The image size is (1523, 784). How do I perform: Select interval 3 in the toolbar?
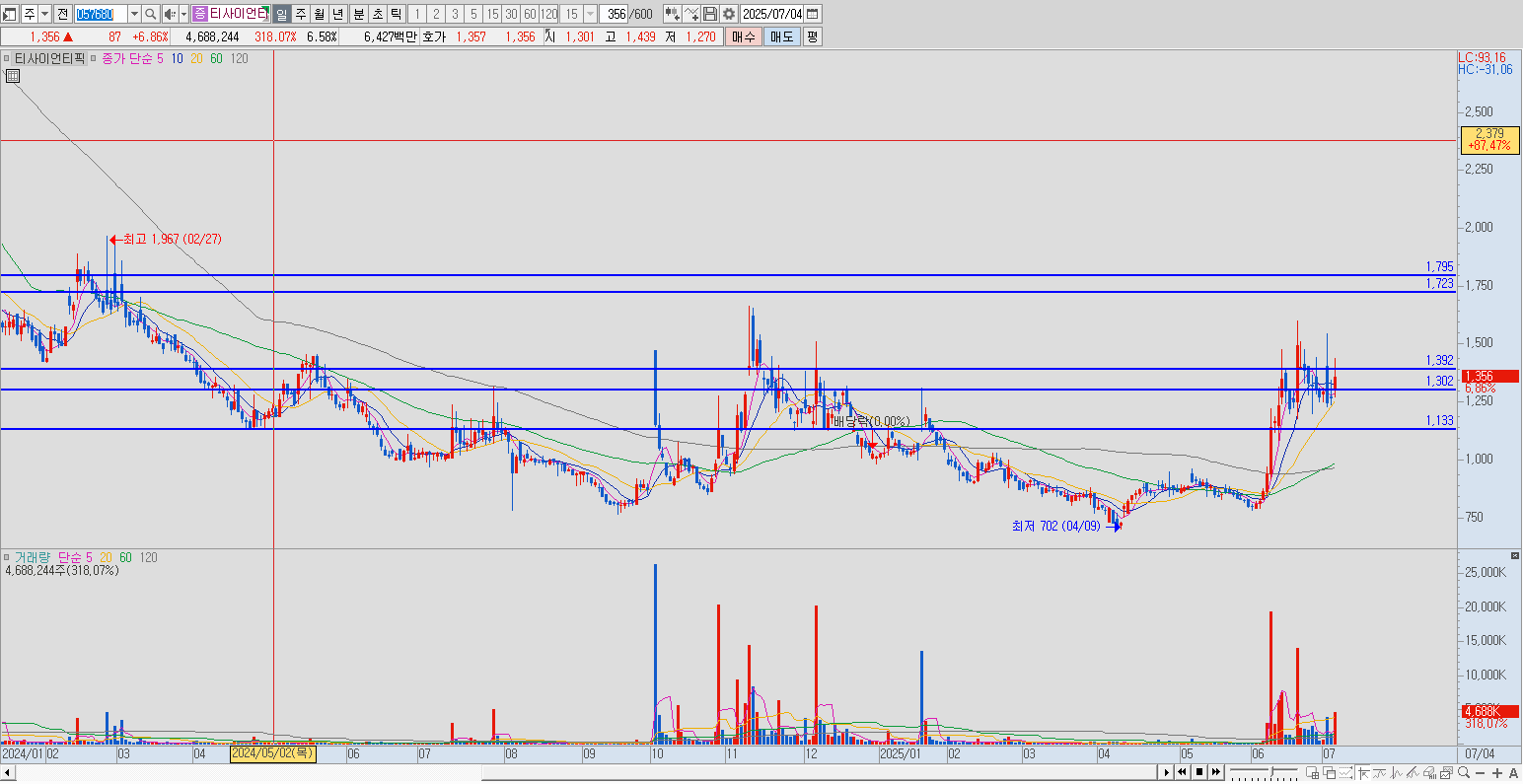[455, 14]
